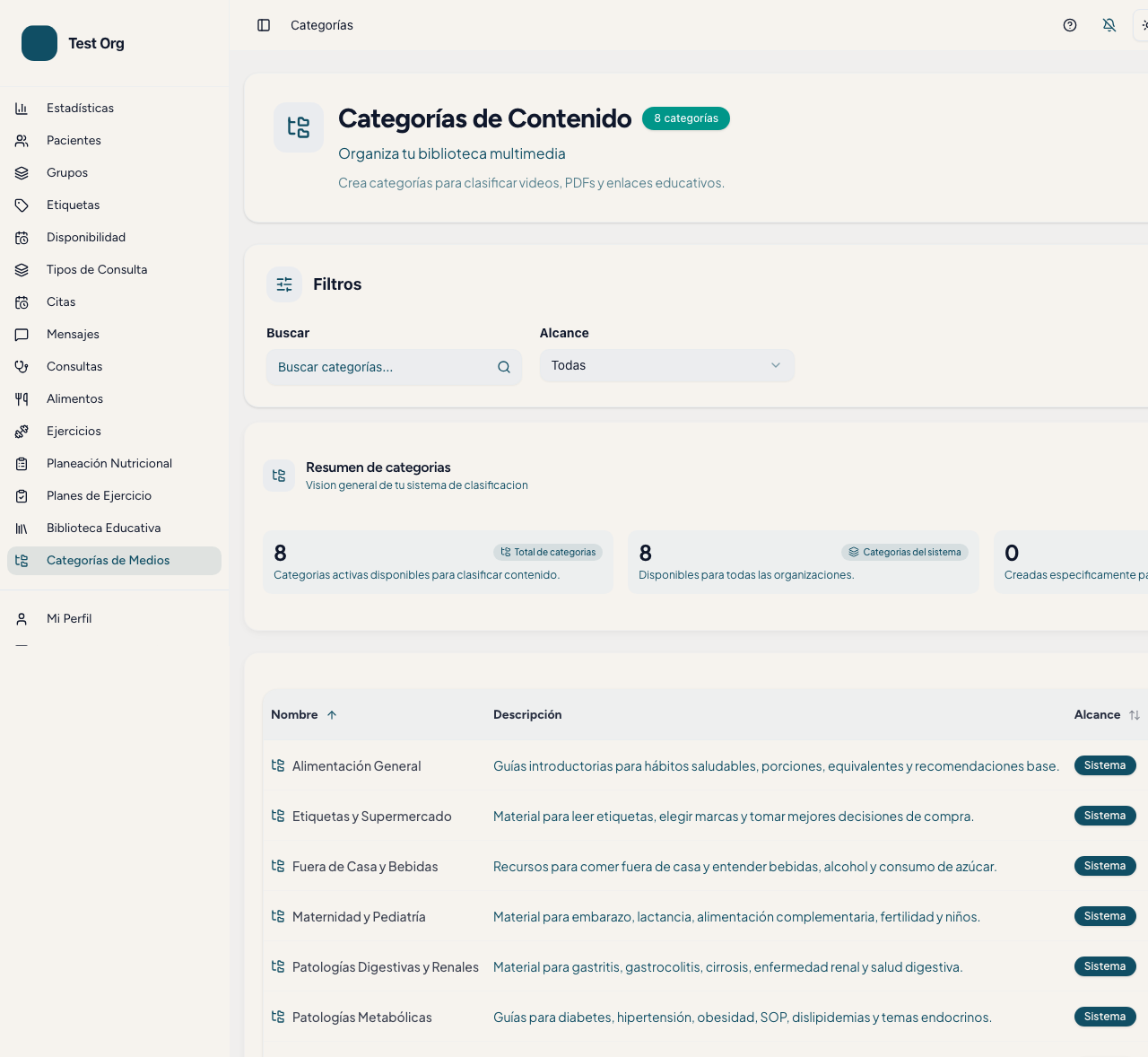Viewport: 1148px width, 1057px height.
Task: Open Tipos de Consulta page
Action: coord(114,269)
